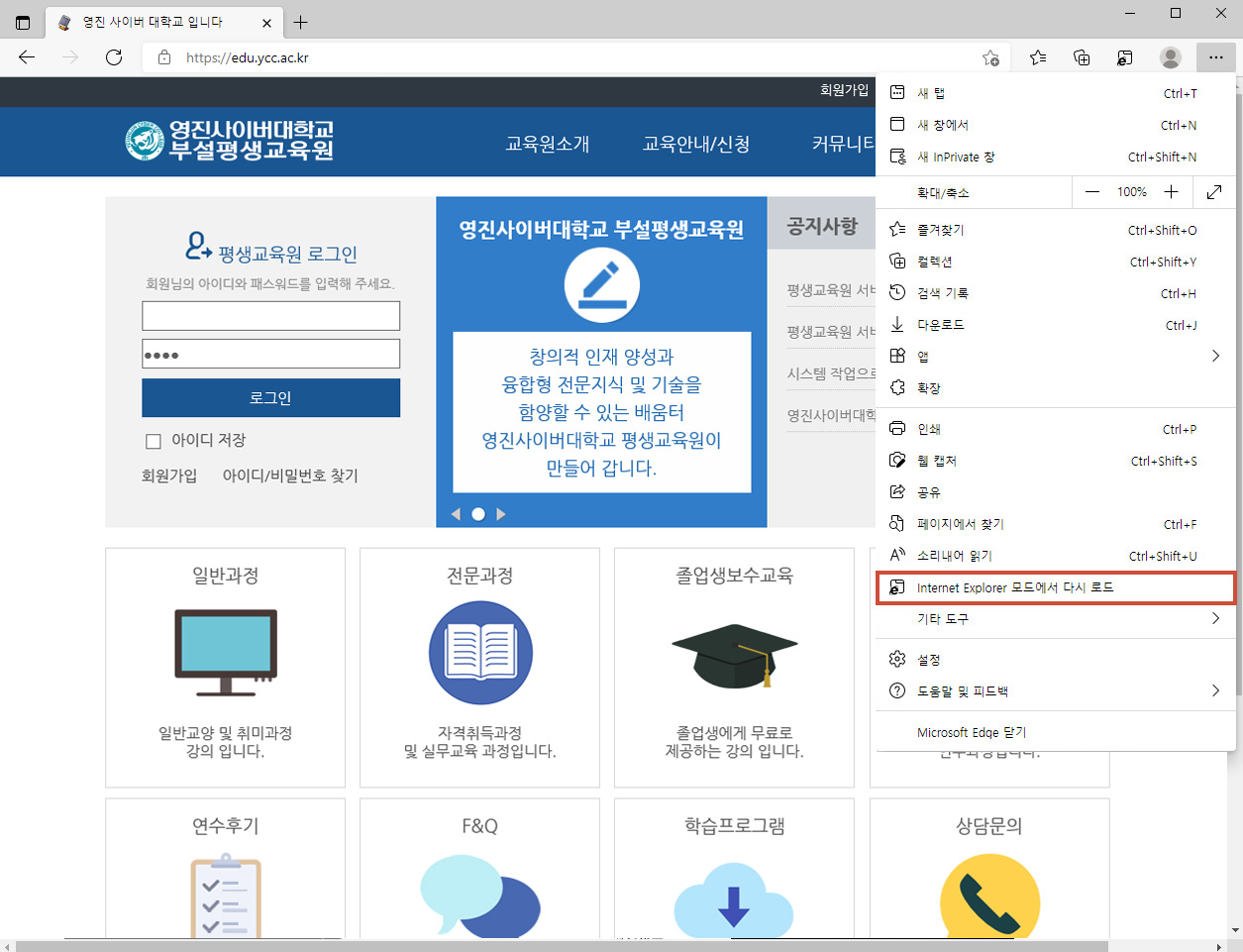Check the 아이디 저장 checkbox
The width and height of the screenshot is (1243, 952).
154,442
